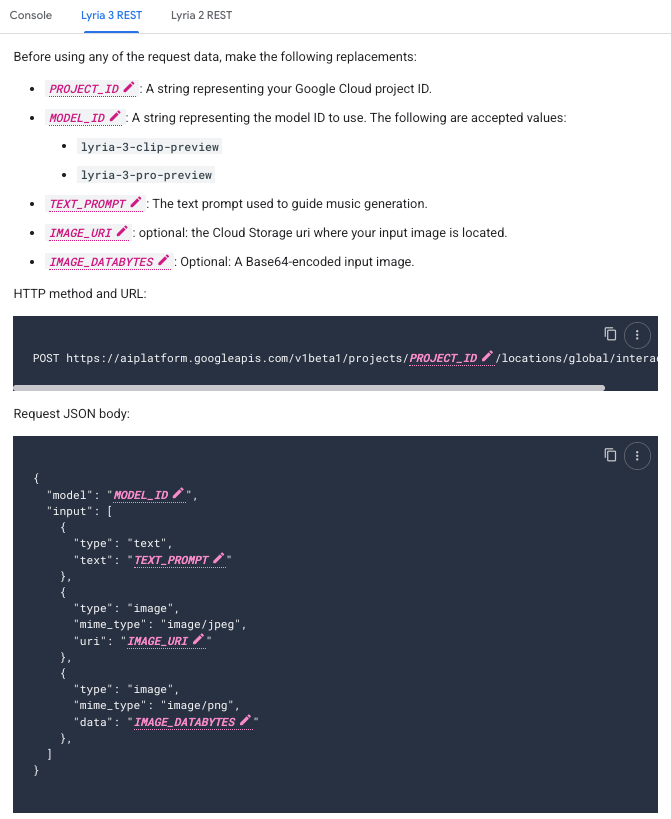Select the Lyria 3 REST tab
Image resolution: width=671 pixels, height=819 pixels.
[112, 16]
